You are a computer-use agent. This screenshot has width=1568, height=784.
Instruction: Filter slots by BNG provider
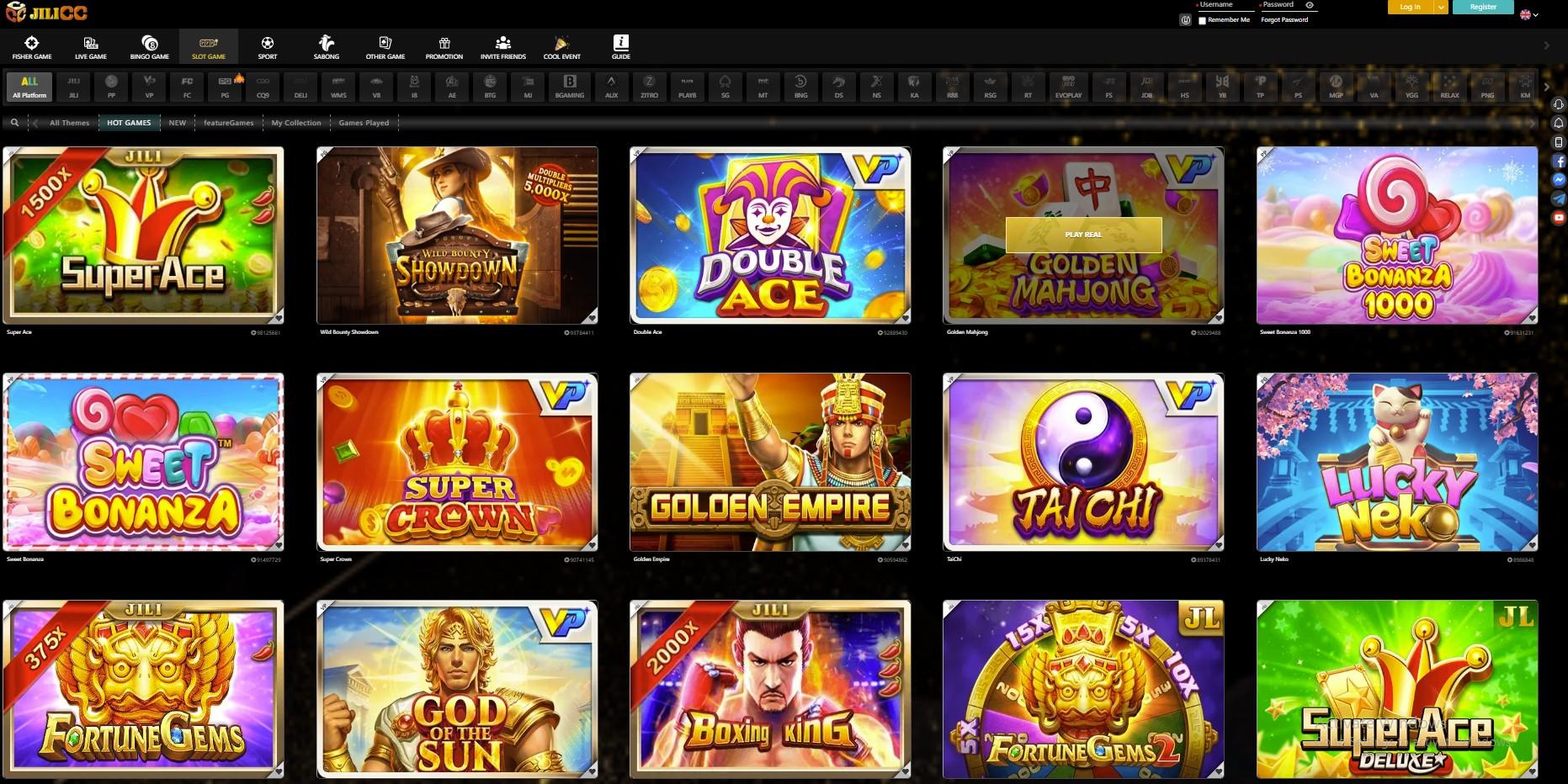coord(800,86)
